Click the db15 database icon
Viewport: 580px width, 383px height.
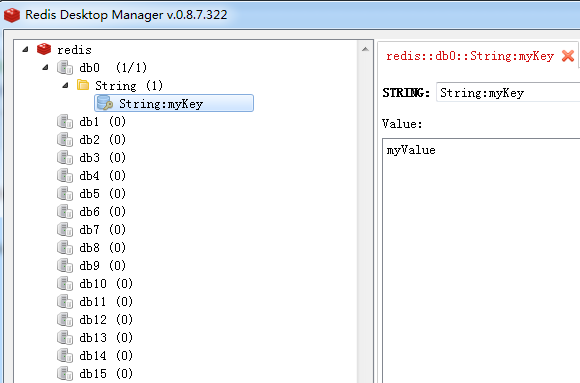(65, 374)
